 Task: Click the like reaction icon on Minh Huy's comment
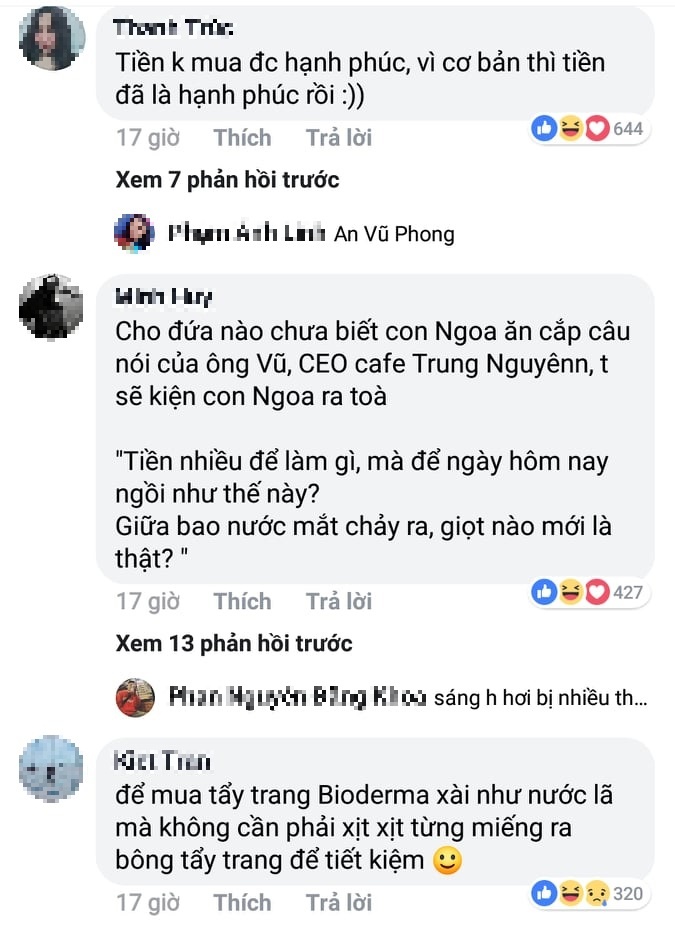[x=545, y=593]
